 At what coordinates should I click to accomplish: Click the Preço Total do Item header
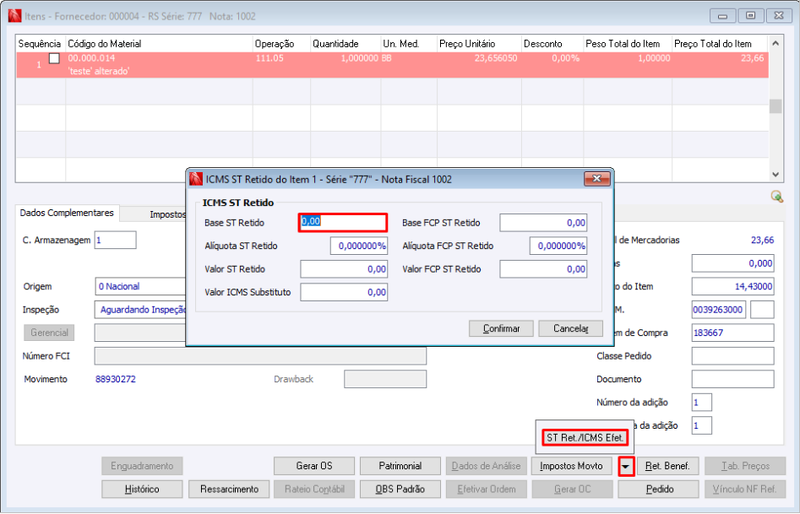(719, 44)
